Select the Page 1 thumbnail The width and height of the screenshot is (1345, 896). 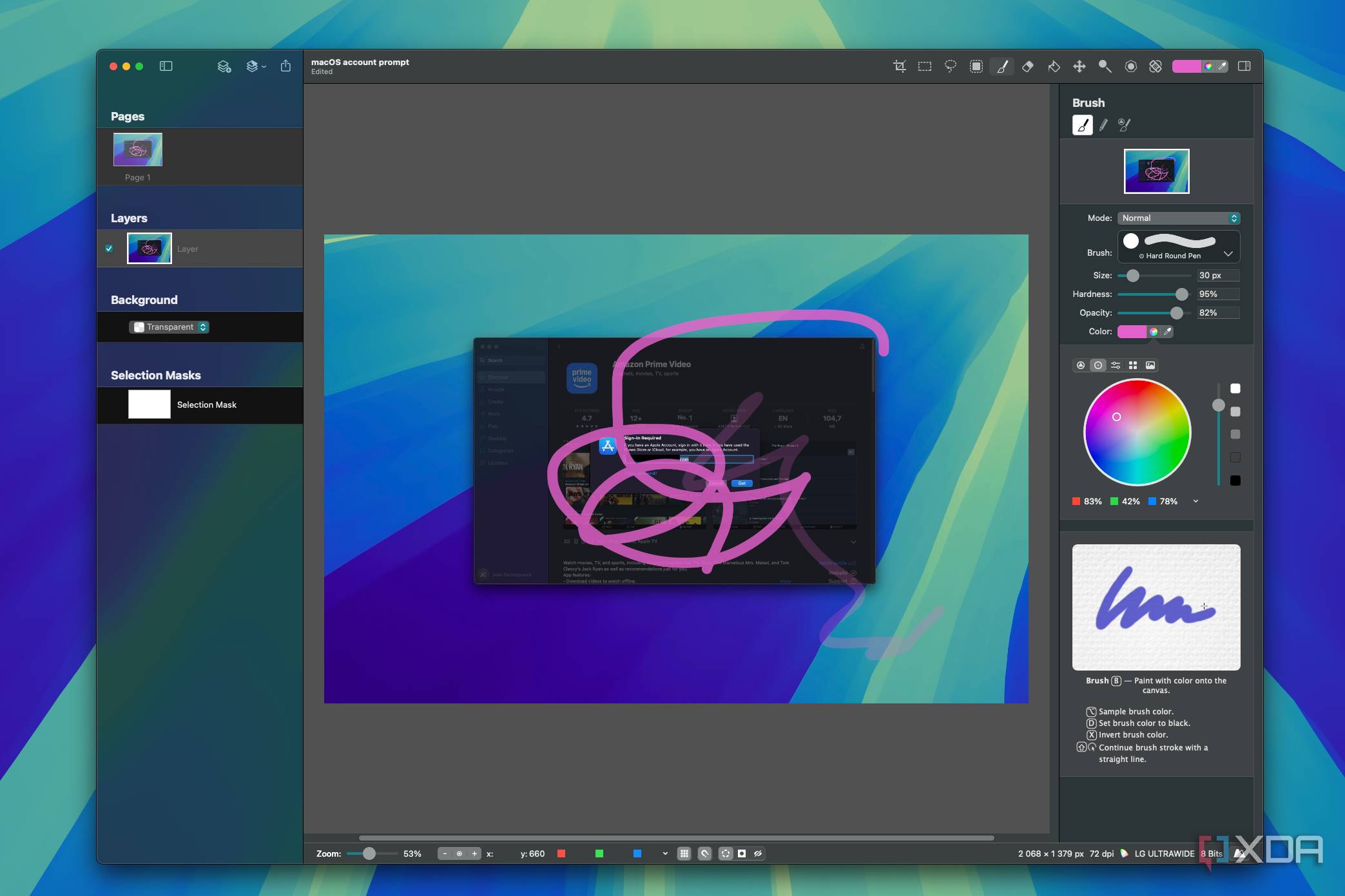pos(138,150)
